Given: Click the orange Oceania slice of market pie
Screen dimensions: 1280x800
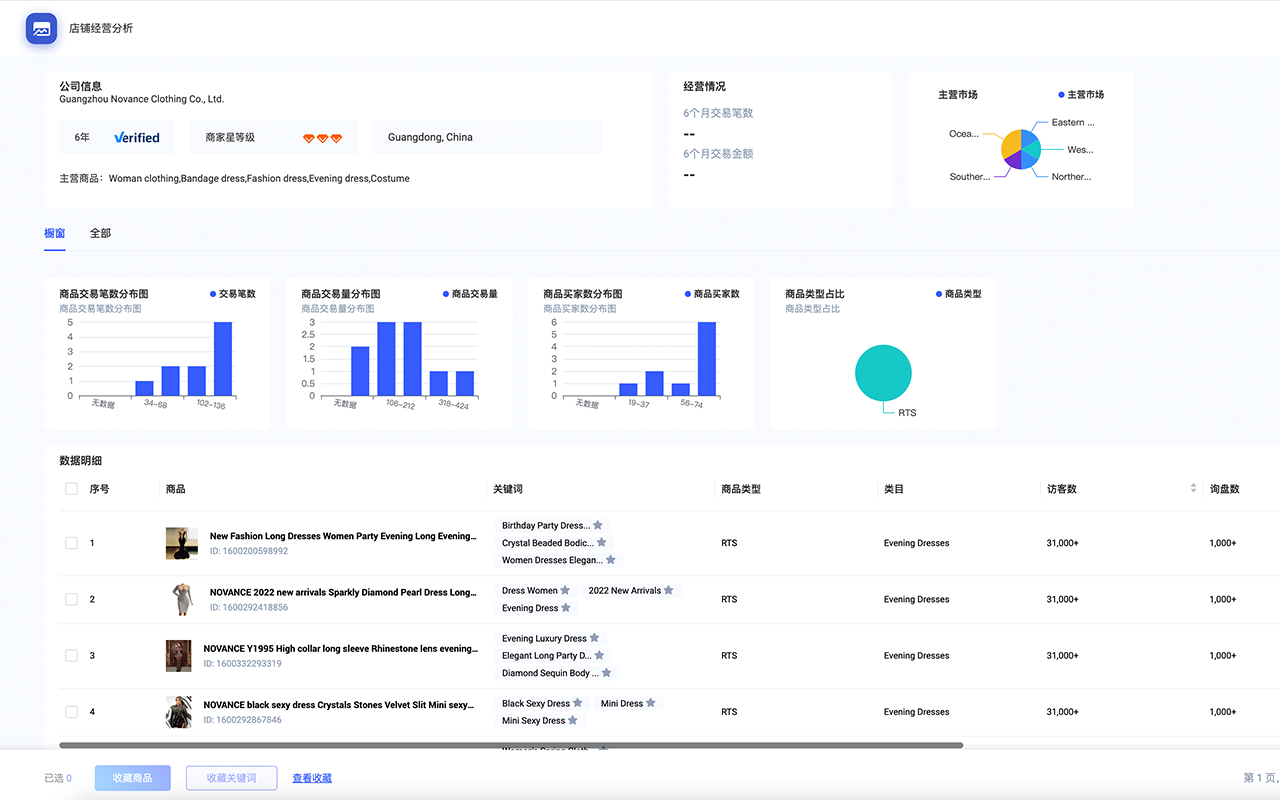Looking at the screenshot, I should [x=1011, y=143].
